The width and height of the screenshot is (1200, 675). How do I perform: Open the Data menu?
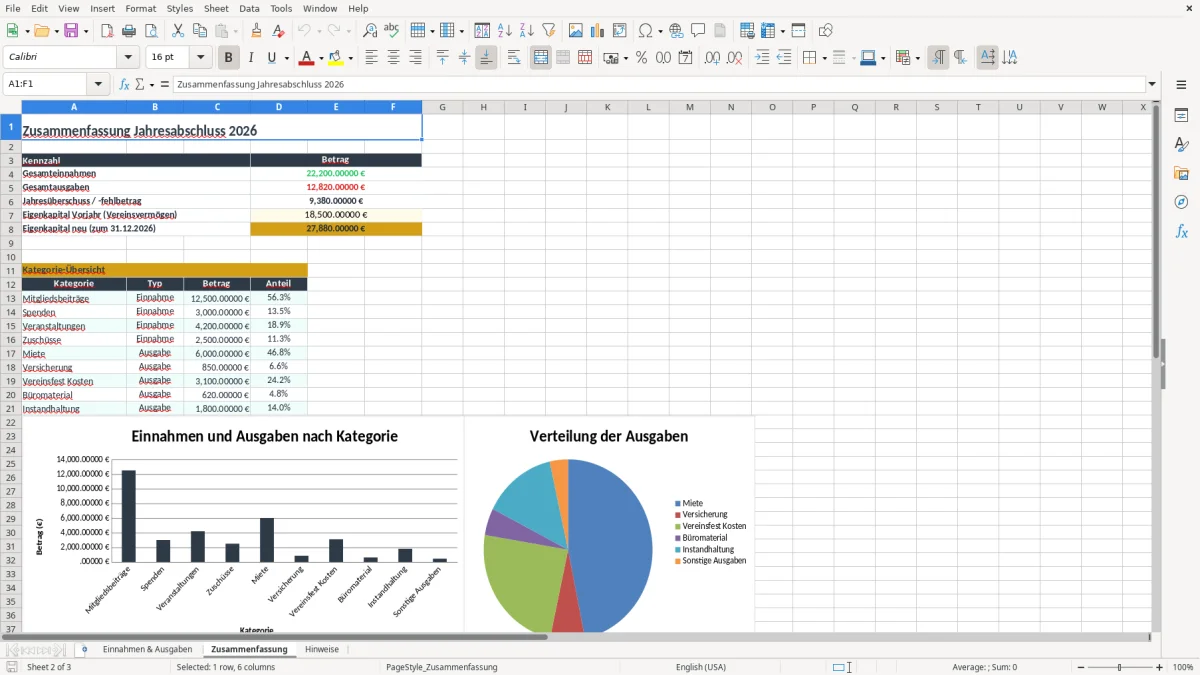coord(250,8)
